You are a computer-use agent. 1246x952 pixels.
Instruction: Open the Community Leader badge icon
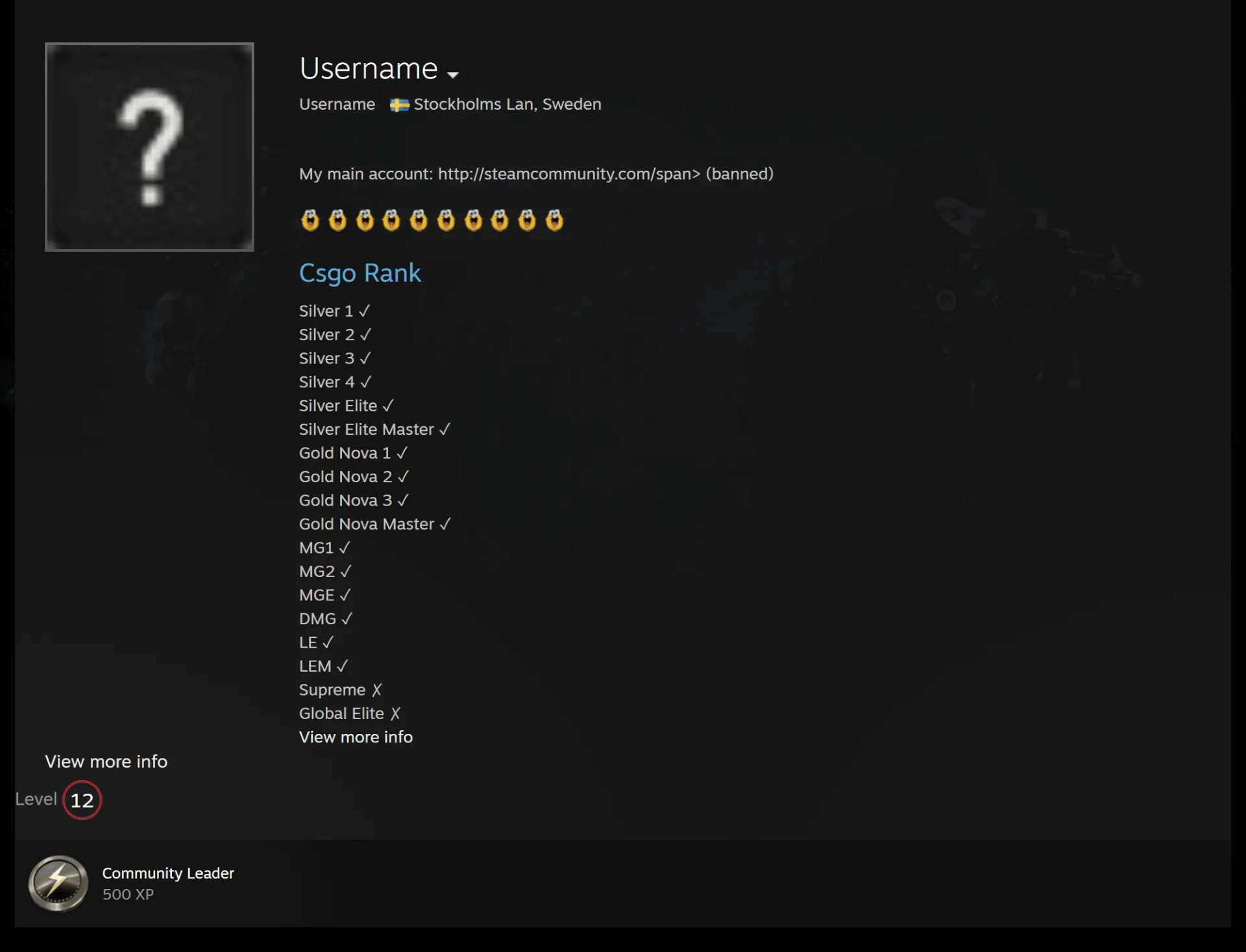[58, 883]
